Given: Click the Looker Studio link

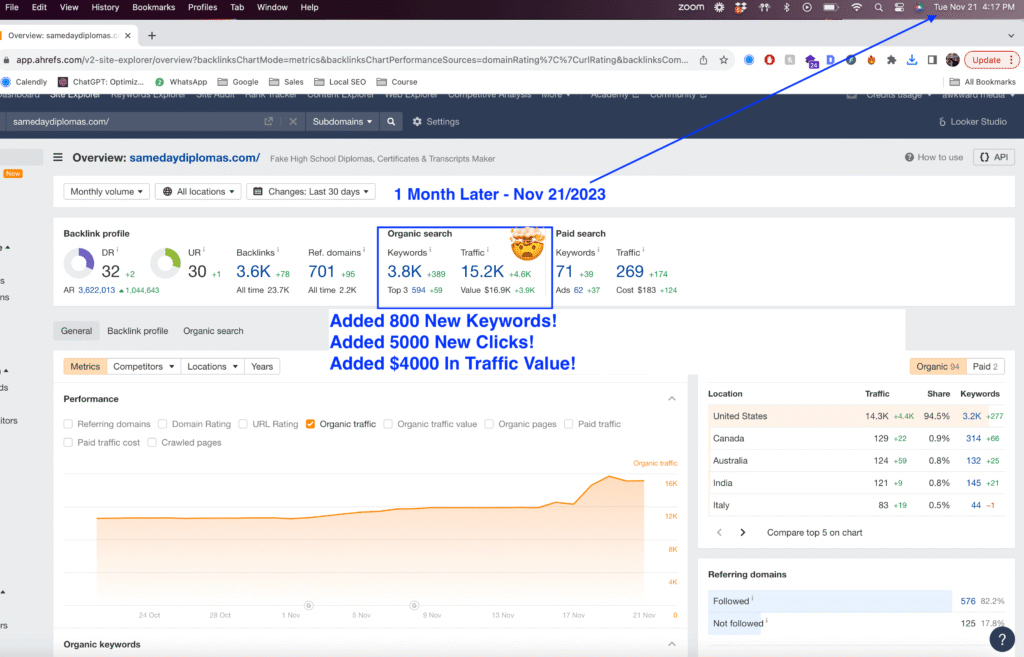Looking at the screenshot, I should (x=972, y=121).
